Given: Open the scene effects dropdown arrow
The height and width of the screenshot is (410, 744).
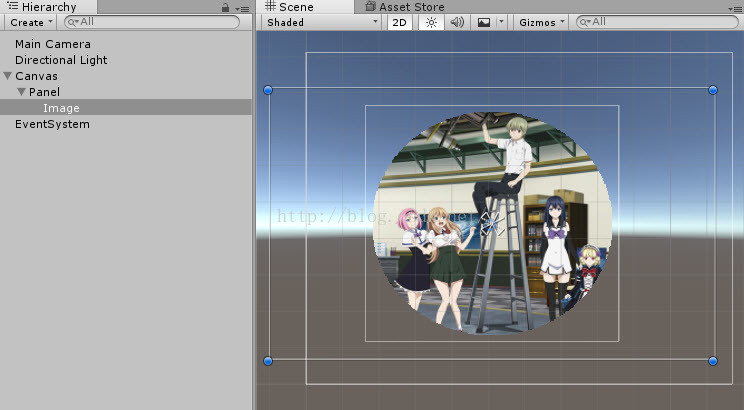Looking at the screenshot, I should point(501,22).
